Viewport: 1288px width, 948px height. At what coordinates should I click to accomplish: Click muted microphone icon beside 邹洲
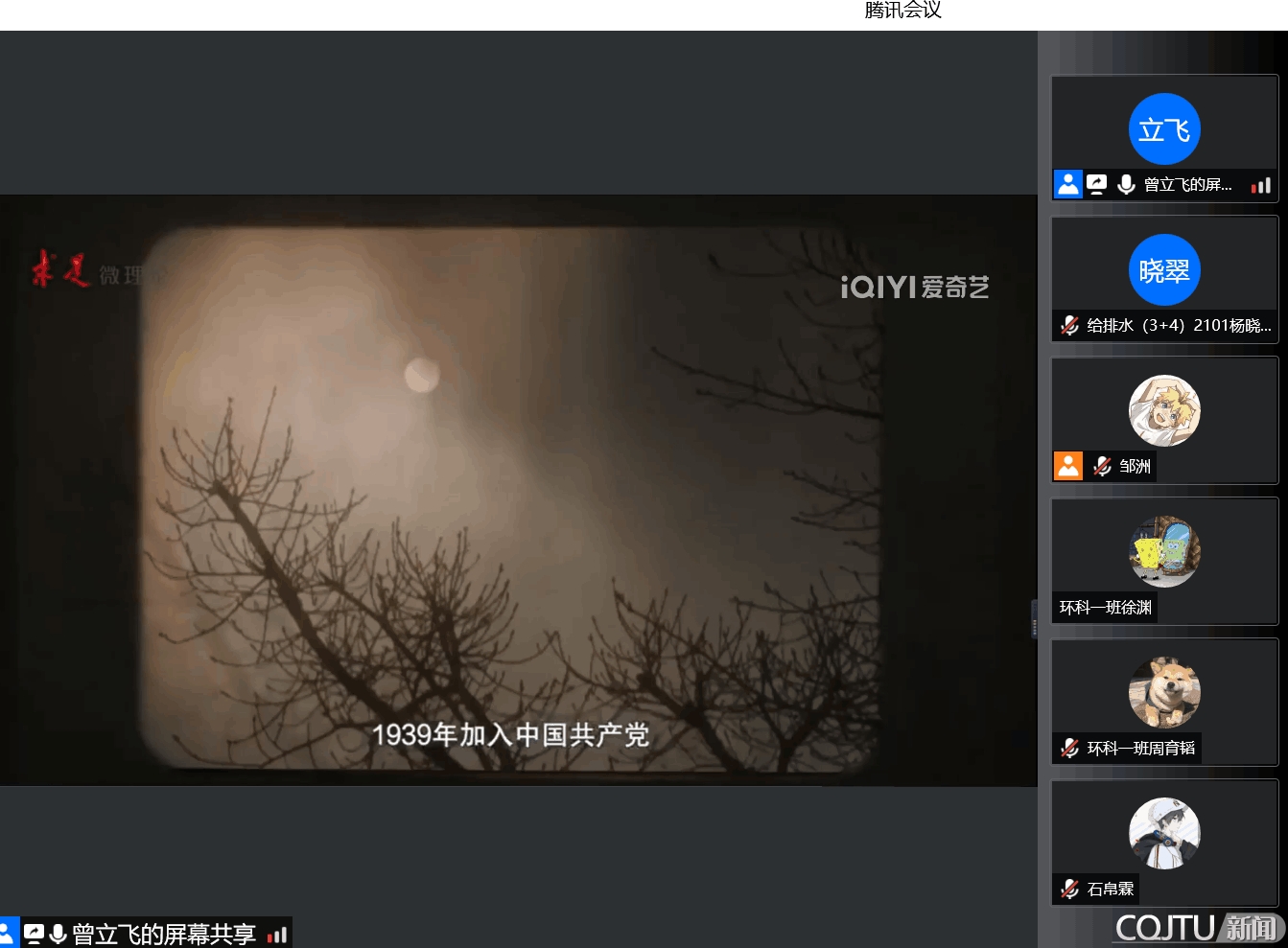coord(1102,466)
